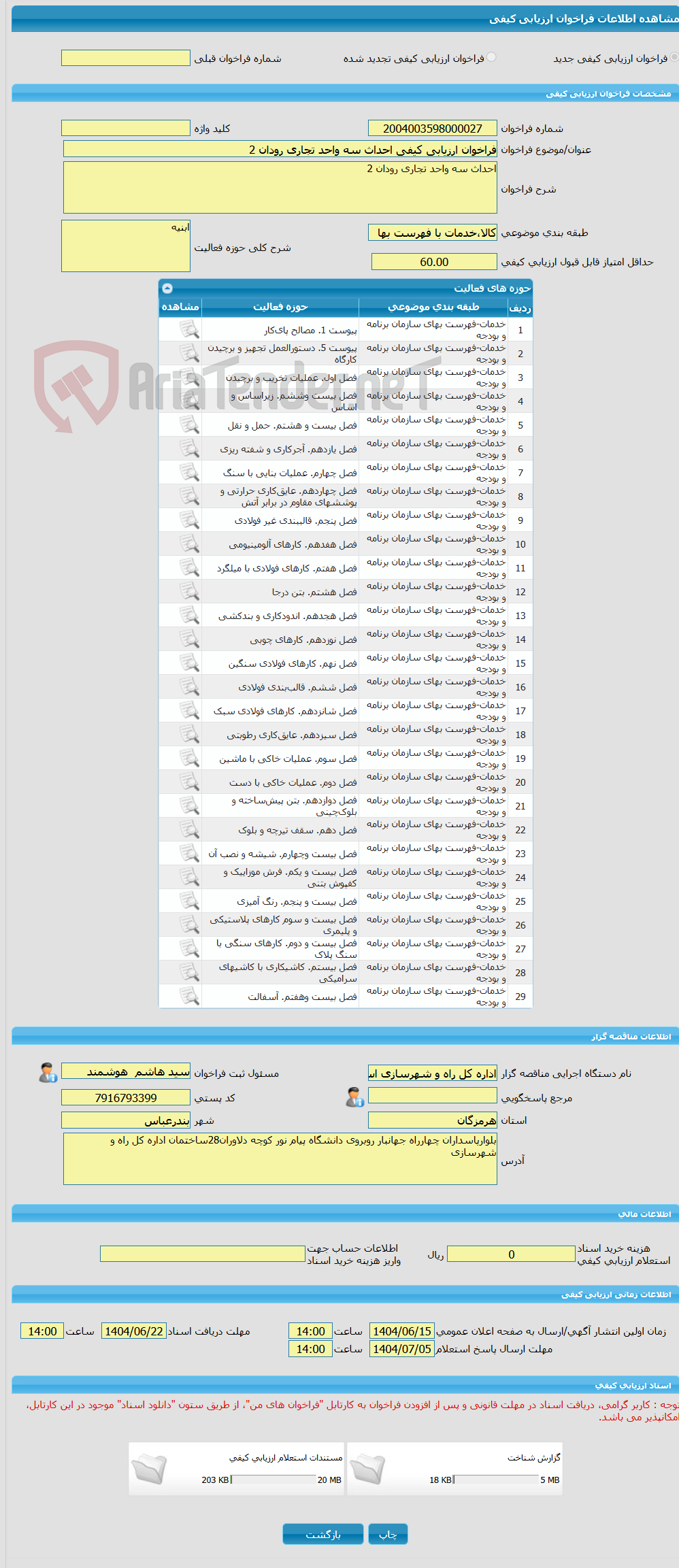Open view icon for row 29 آسفالت
679x1568 pixels.
click(189, 997)
